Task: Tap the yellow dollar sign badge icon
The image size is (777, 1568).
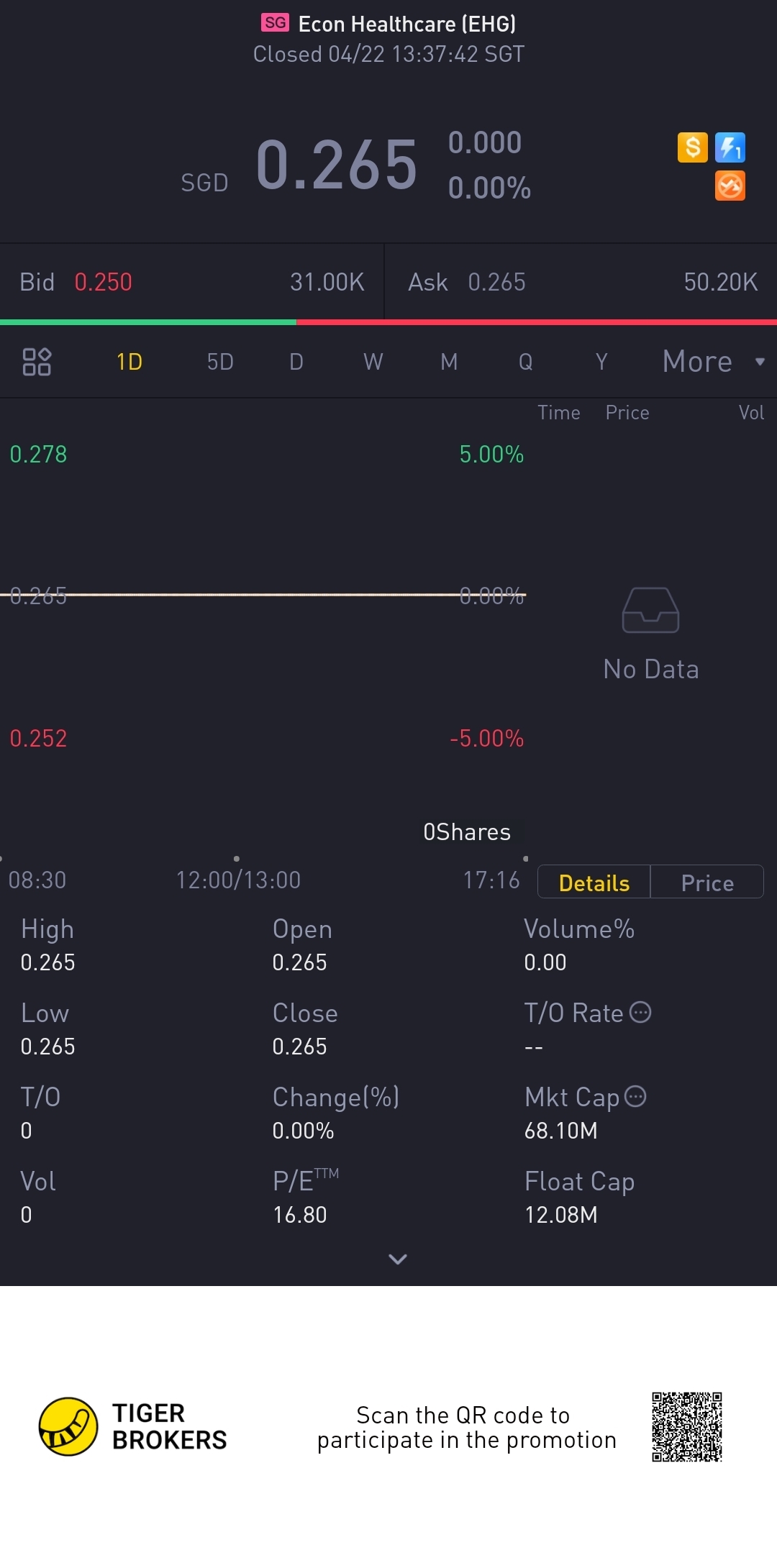Action: tap(693, 147)
